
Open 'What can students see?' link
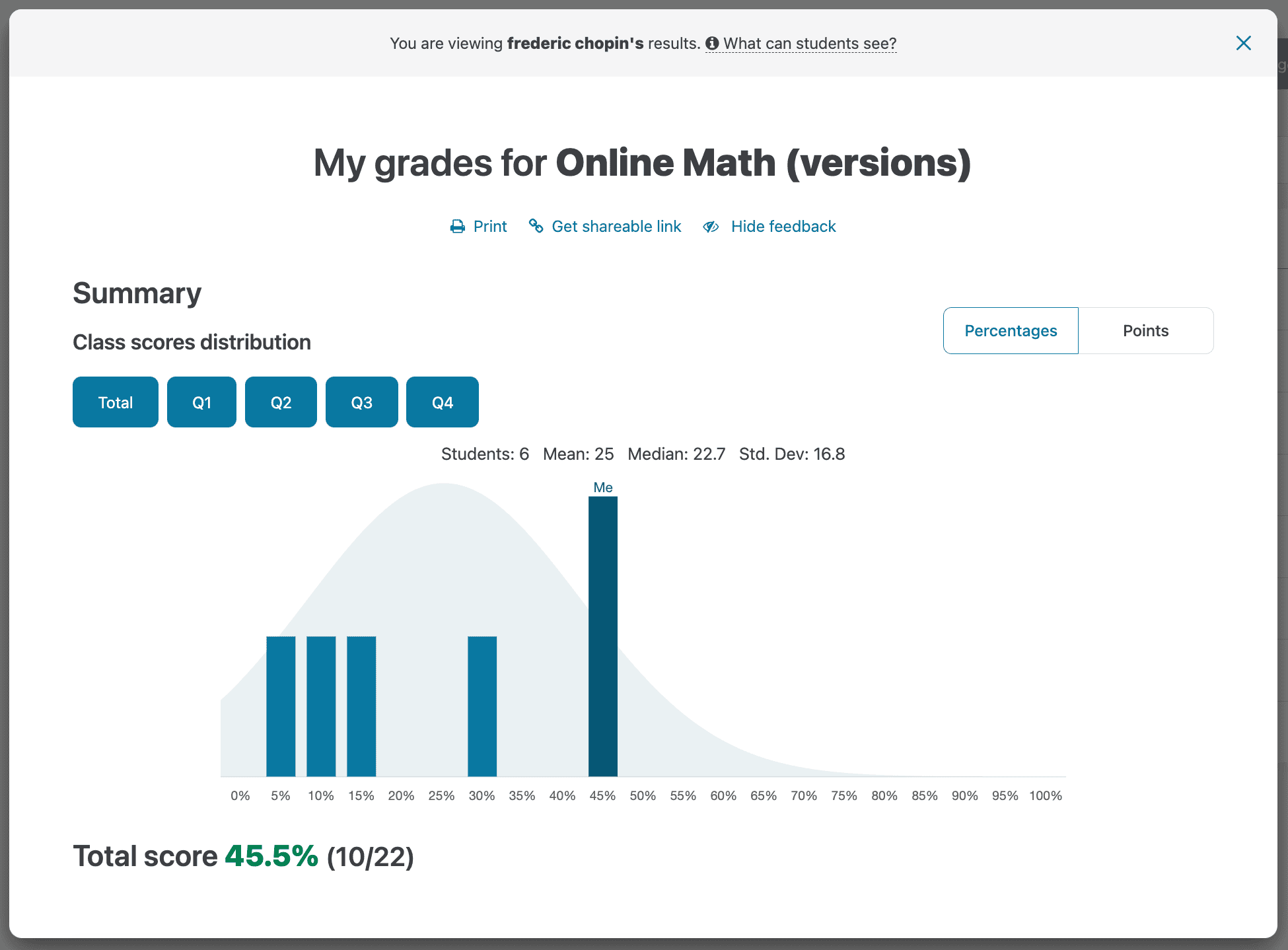[810, 44]
